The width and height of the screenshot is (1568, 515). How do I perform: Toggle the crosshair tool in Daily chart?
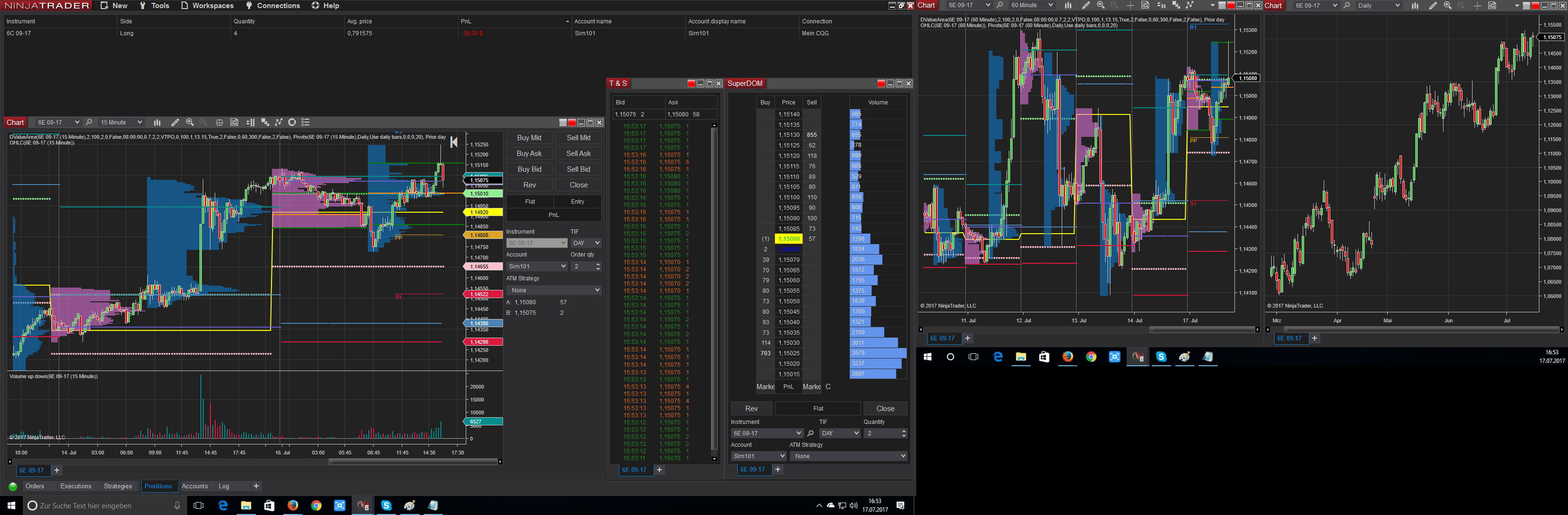(1477, 5)
